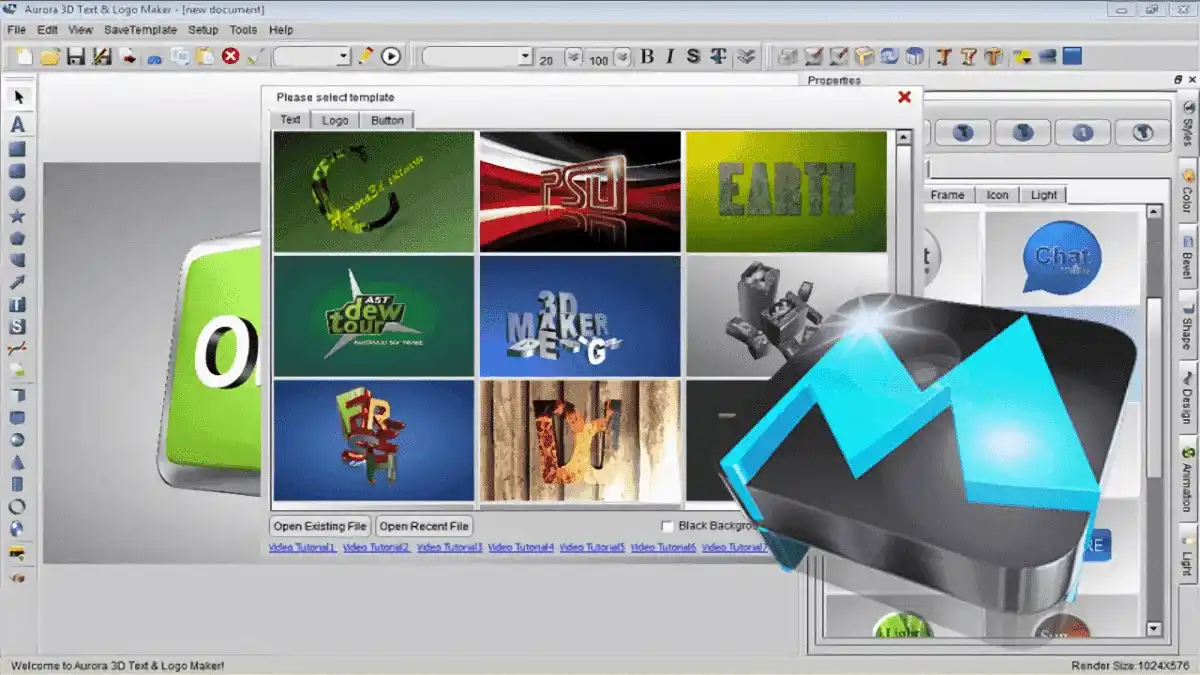Save using the floppy disk icon
This screenshot has width=1200, height=675.
[x=75, y=57]
